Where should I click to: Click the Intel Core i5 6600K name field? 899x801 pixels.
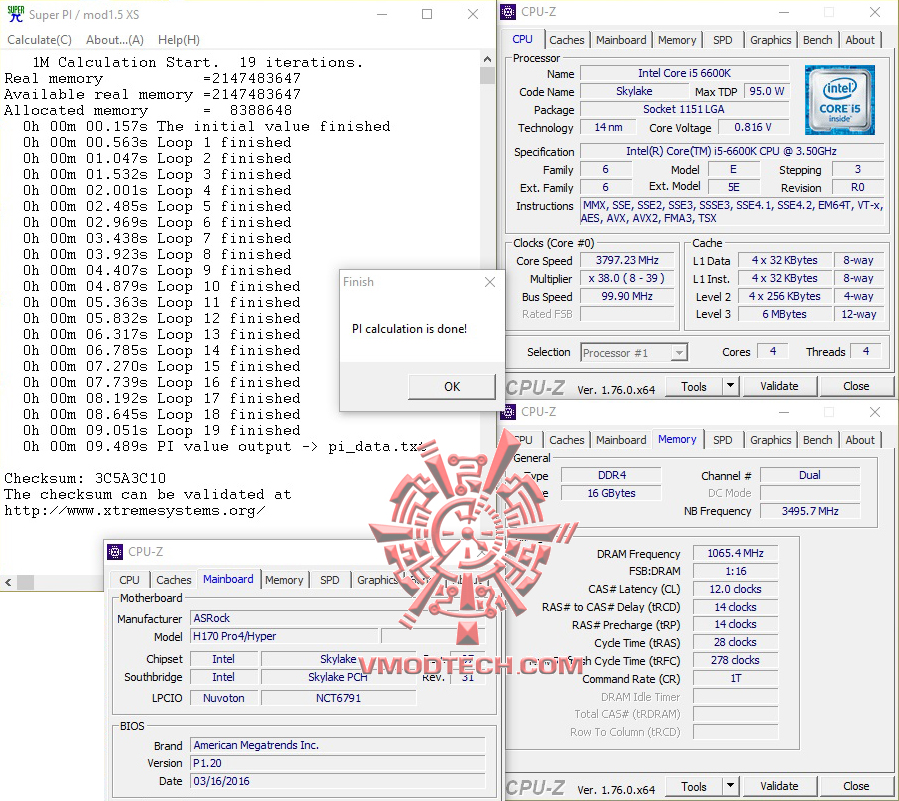pos(684,73)
